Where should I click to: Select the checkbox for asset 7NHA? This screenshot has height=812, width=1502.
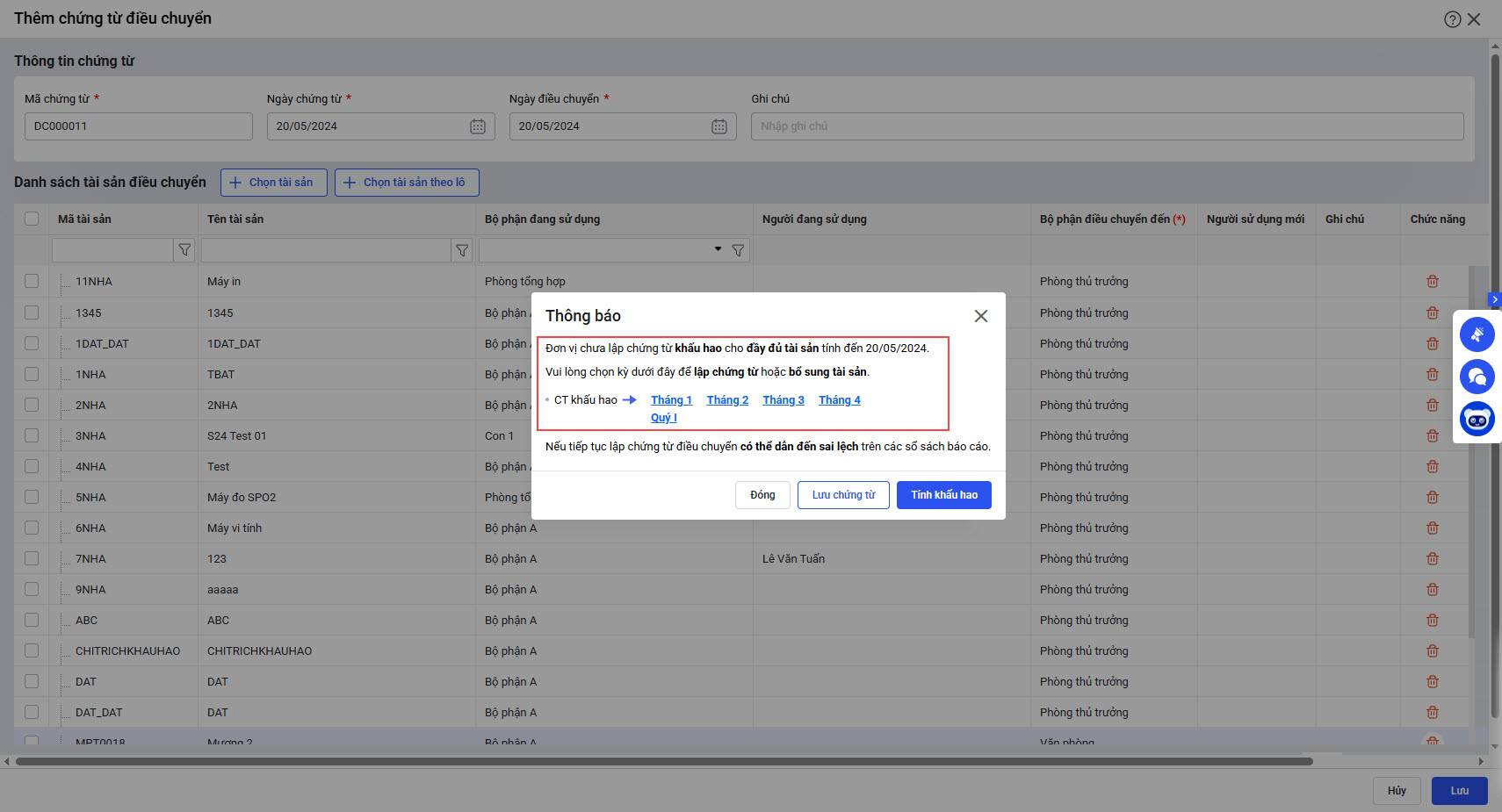[32, 558]
